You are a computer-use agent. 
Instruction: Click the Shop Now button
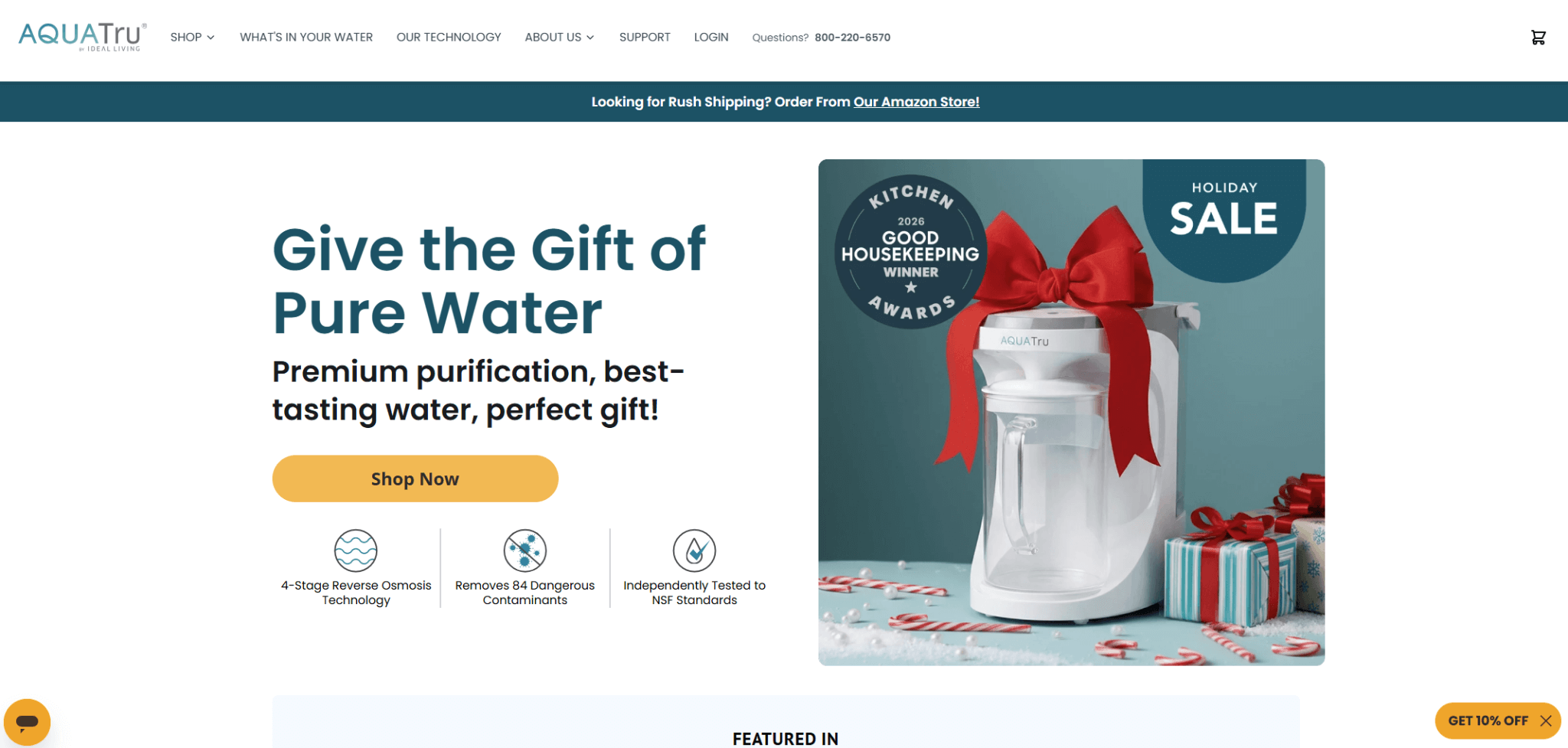415,479
